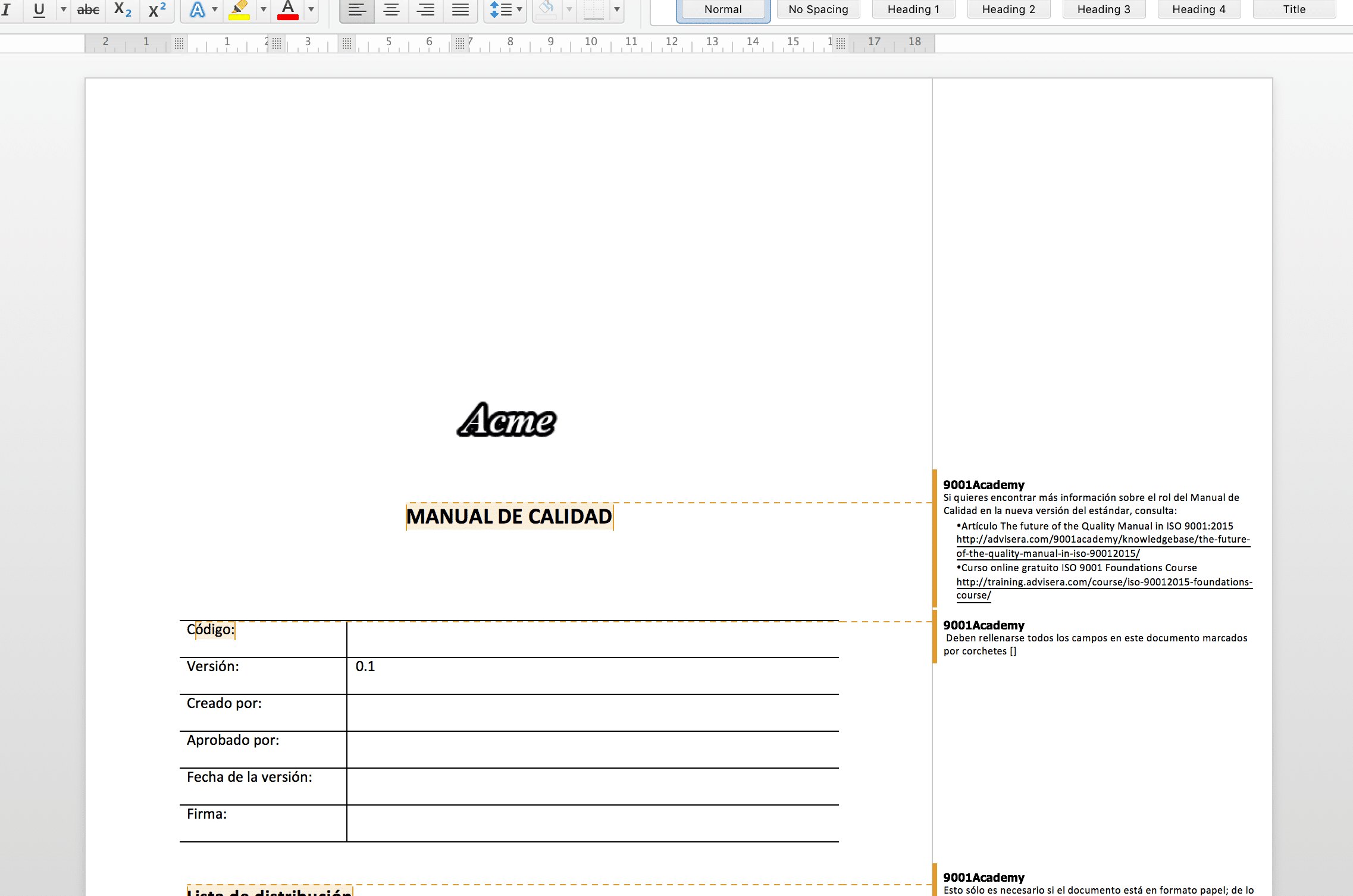Select the Title style
Screen dimensions: 1353x896
click(x=1294, y=9)
